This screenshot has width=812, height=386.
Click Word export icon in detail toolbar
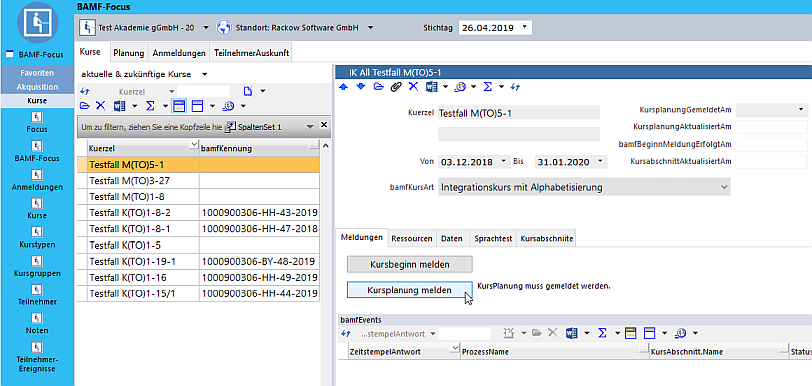click(431, 87)
